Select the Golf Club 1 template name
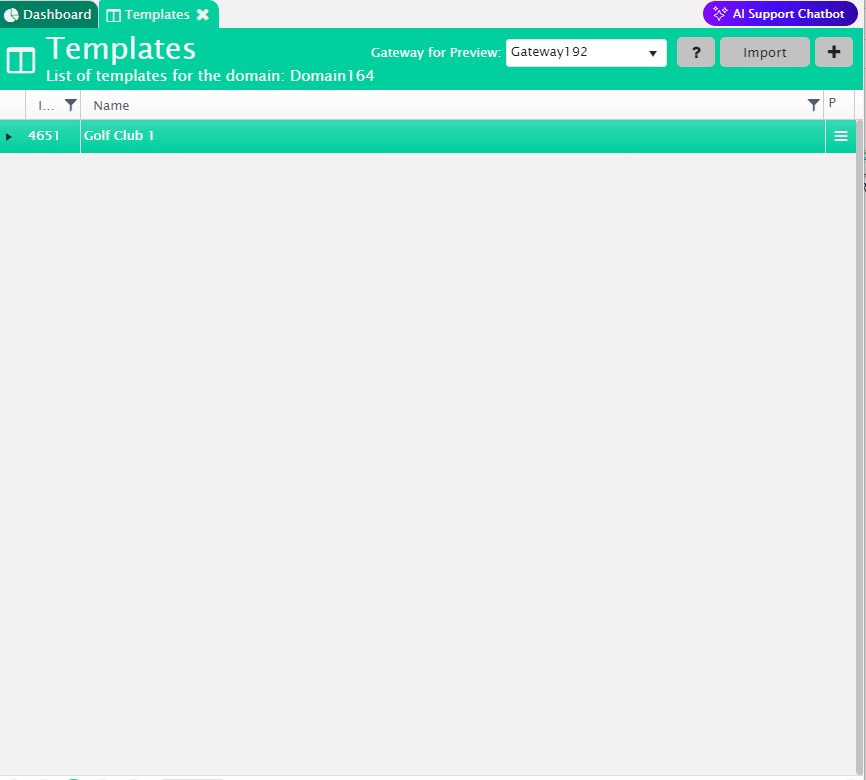 coord(119,135)
